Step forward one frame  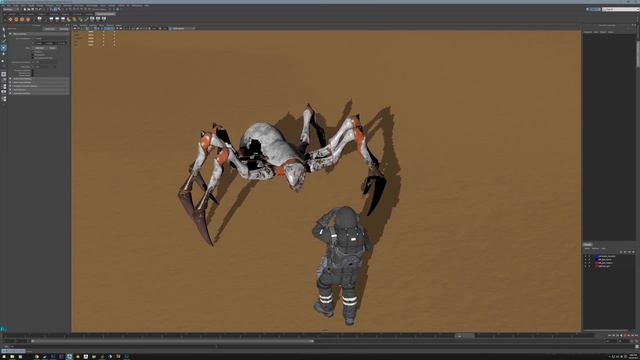pos(632,335)
